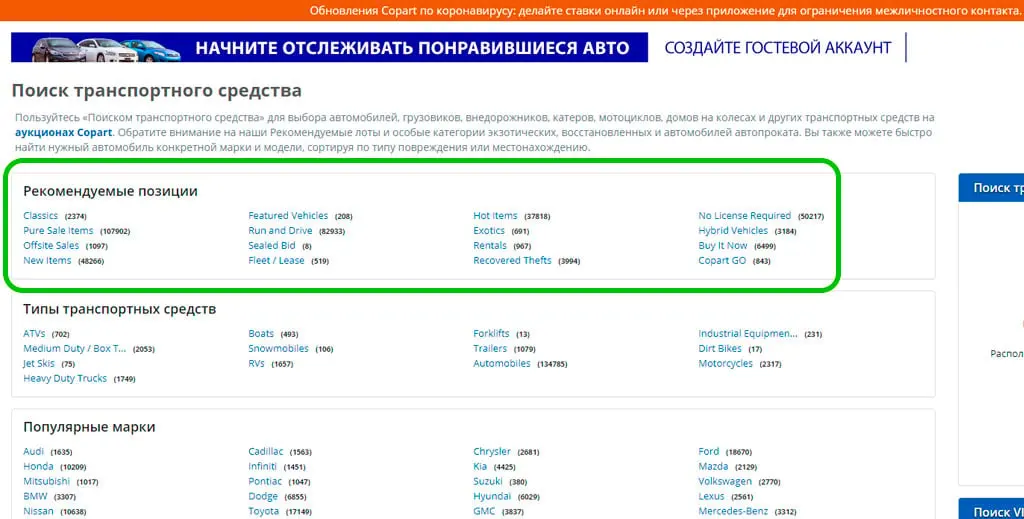Click the 'Создайте гостевой аккаунт' link

778,48
